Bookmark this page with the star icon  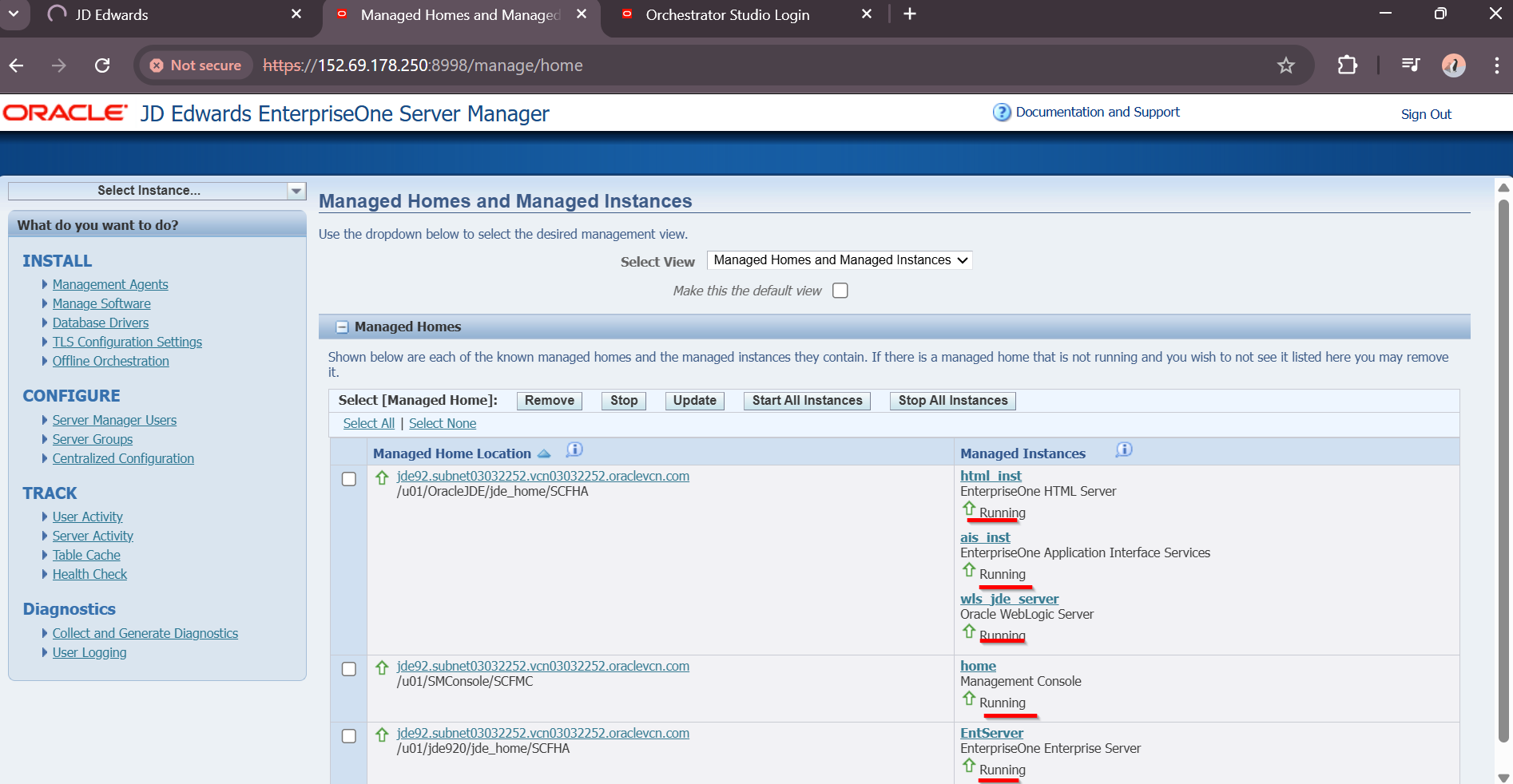[1285, 65]
